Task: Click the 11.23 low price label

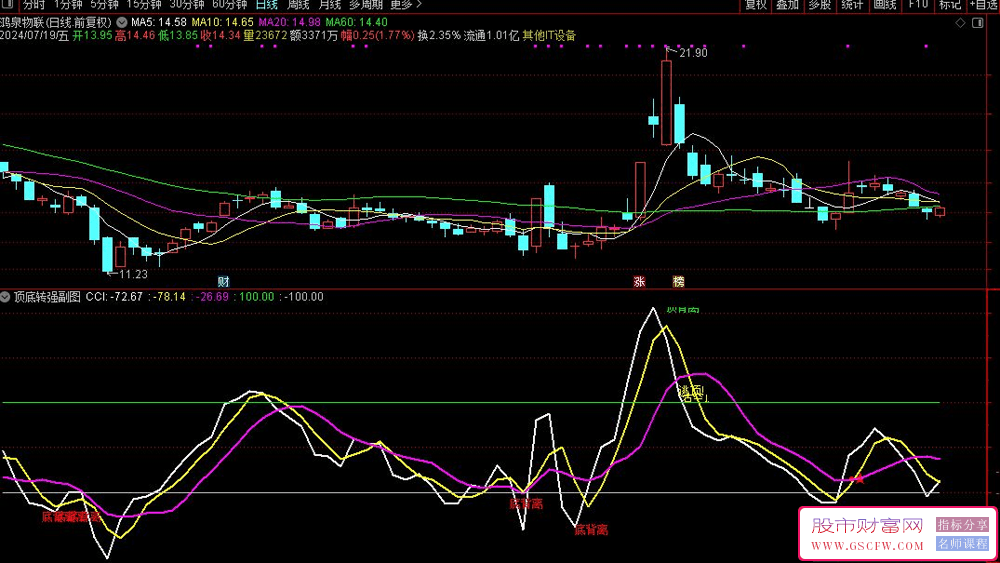Action: pos(133,274)
